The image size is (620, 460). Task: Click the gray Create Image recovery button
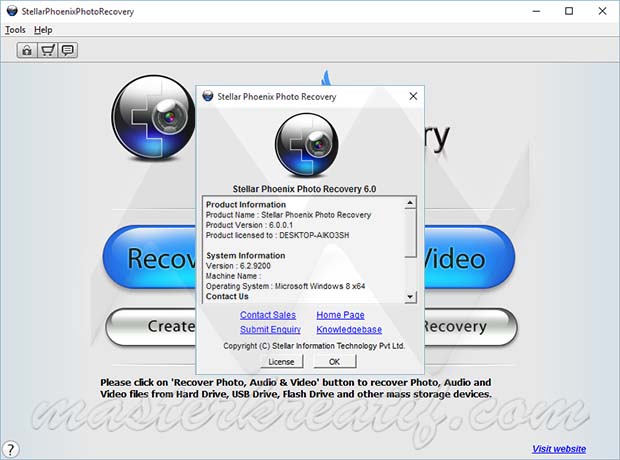(311, 327)
